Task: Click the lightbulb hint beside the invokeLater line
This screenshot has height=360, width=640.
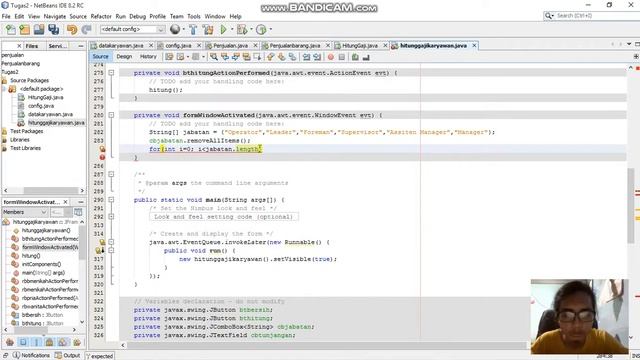Action: 102,242
